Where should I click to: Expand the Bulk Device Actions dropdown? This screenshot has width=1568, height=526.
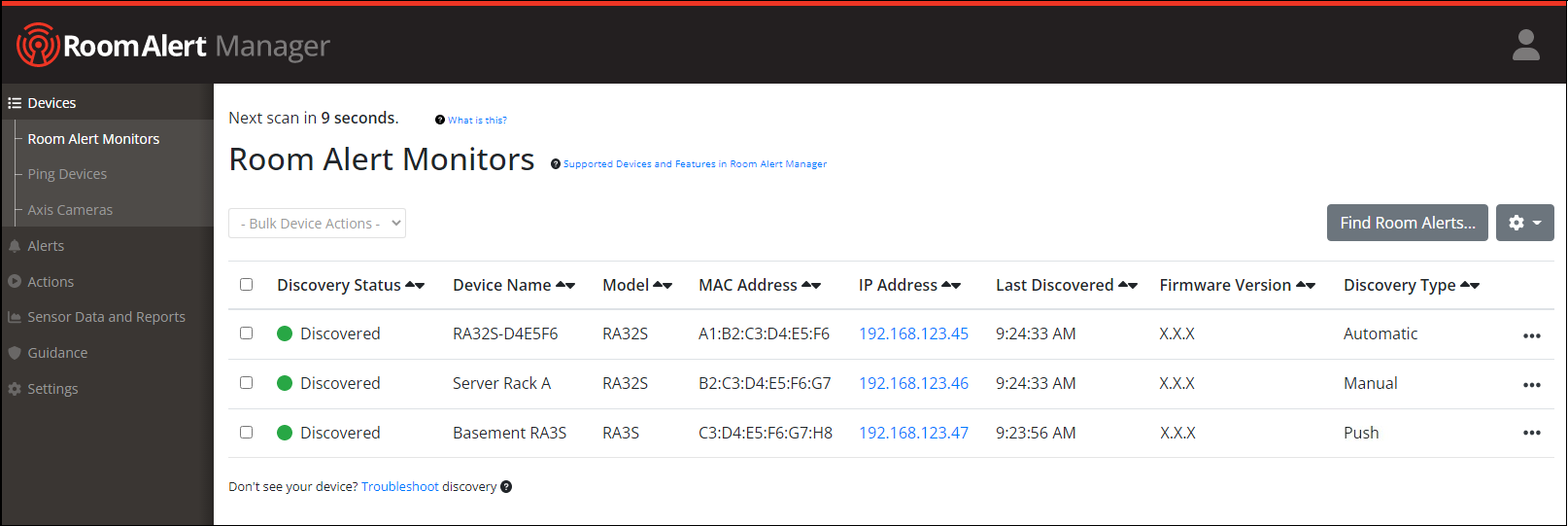317,224
